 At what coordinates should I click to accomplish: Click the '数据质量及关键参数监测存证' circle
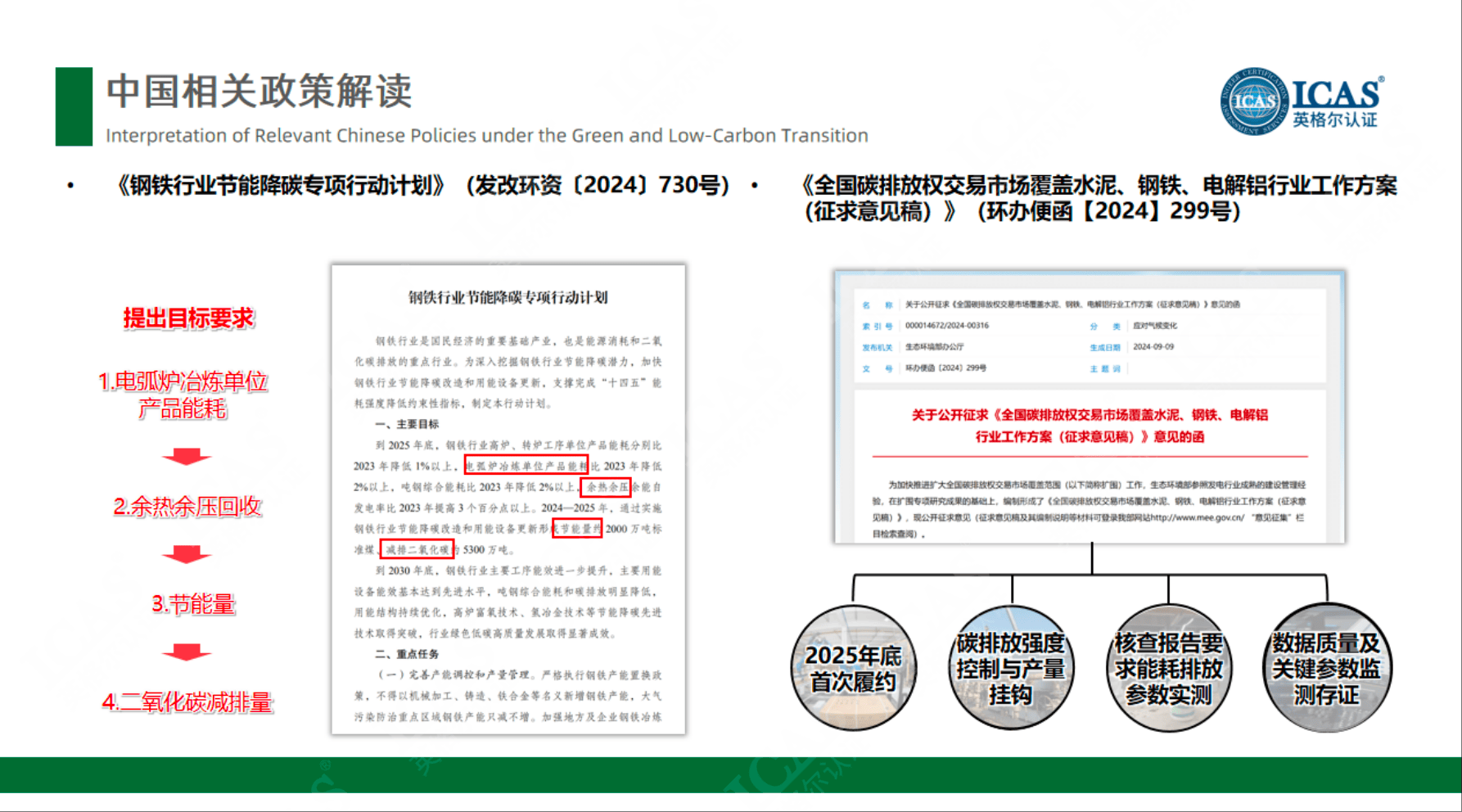[1326, 667]
